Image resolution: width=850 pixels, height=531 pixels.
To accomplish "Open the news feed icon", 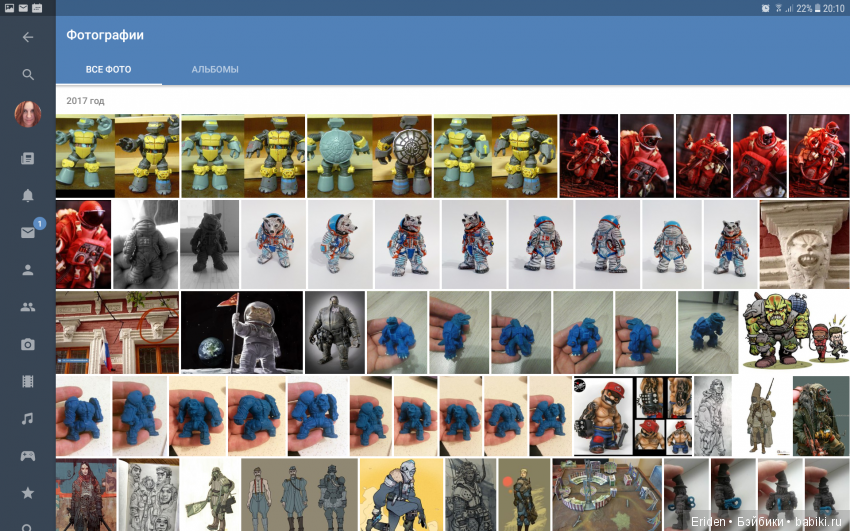I will click(x=28, y=158).
